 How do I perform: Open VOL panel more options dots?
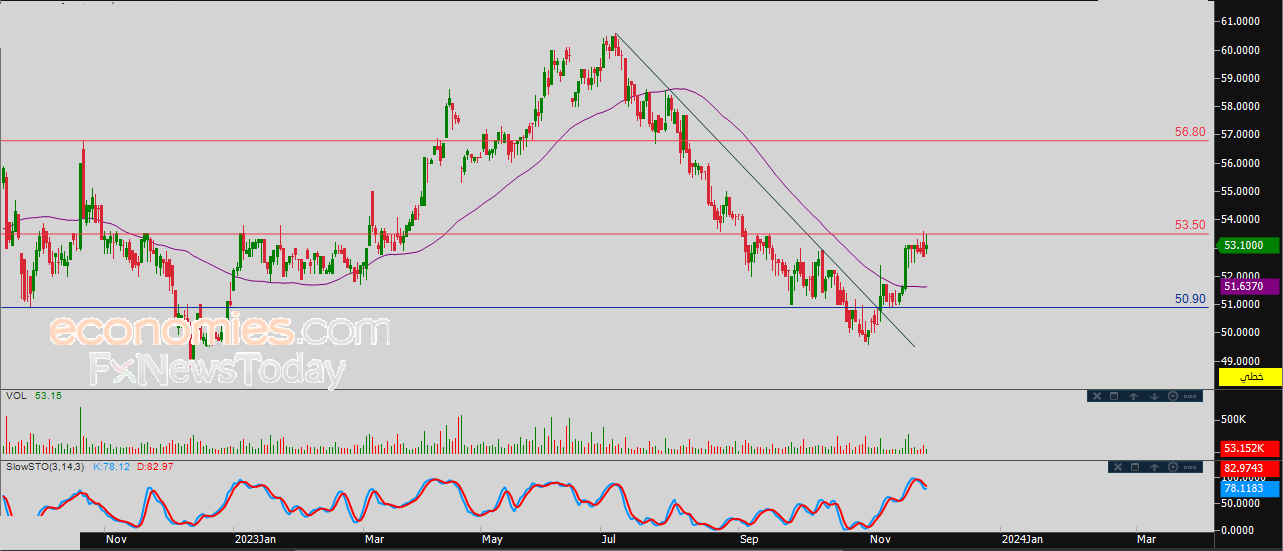(x=1190, y=396)
